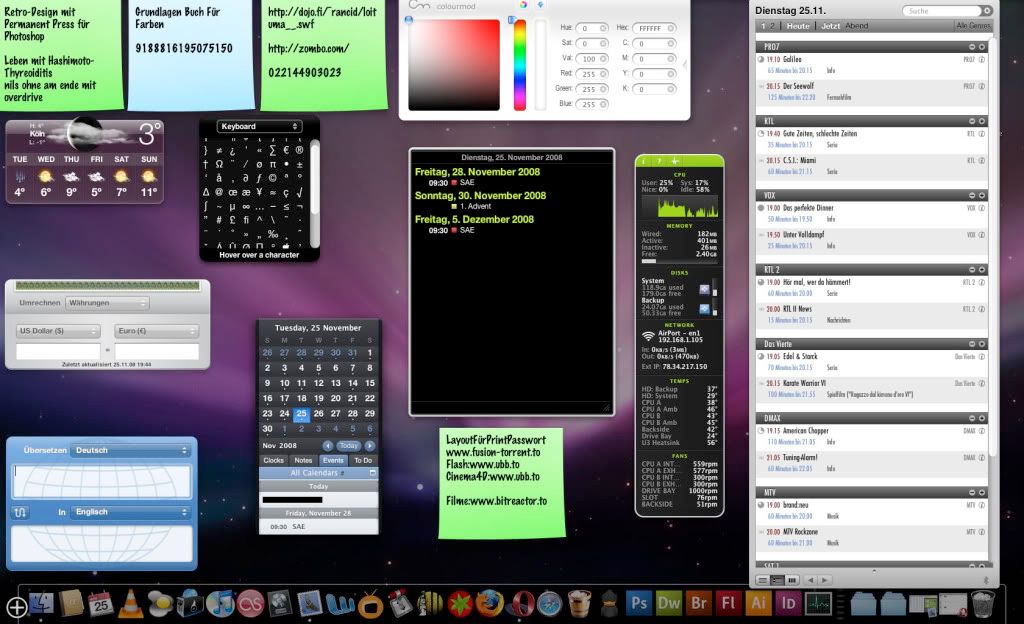
Task: Swap translation languages with arrows button
Action: coord(21,512)
